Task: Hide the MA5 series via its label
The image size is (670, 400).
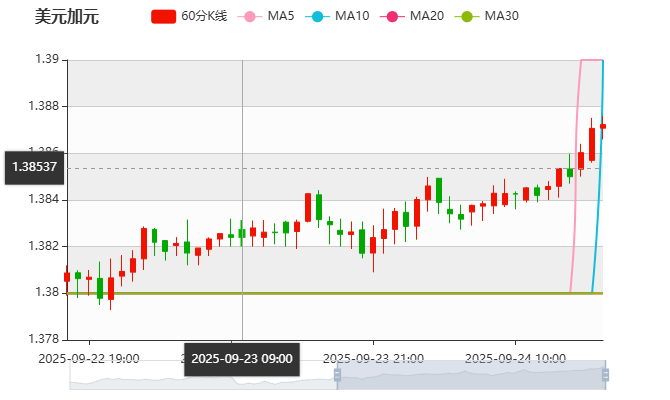Action: 281,17
